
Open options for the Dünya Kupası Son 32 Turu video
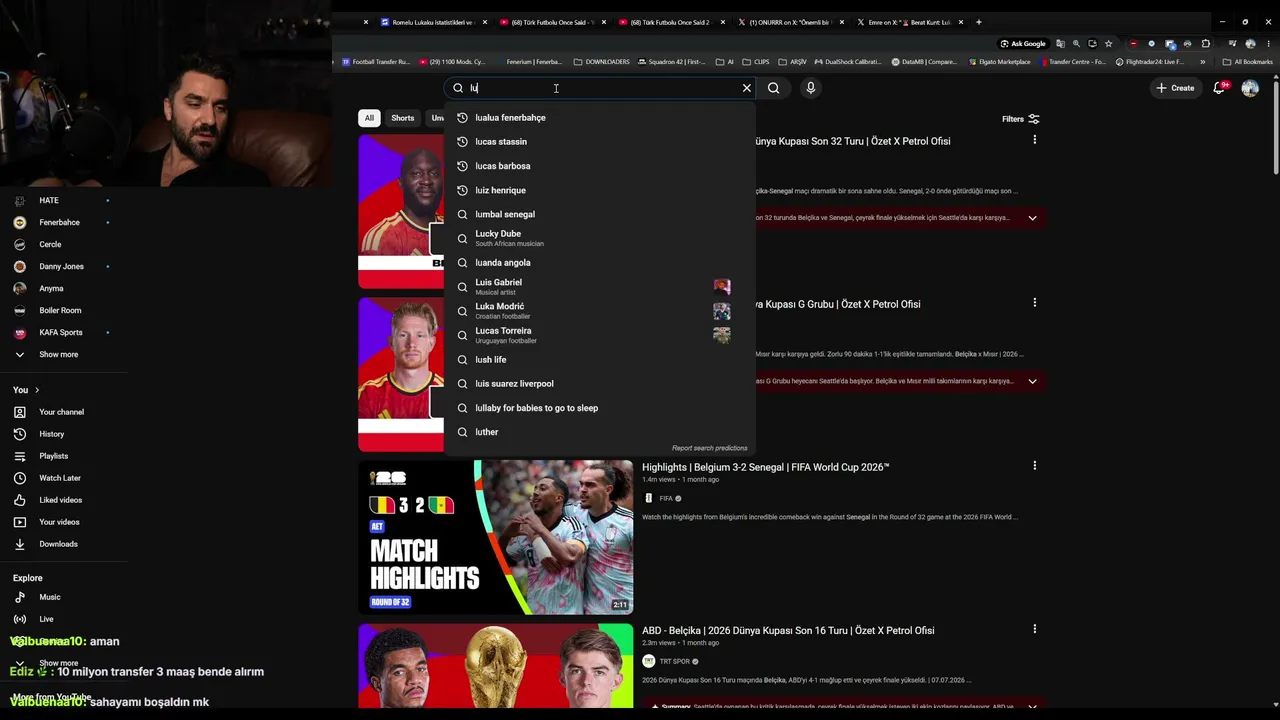click(1034, 140)
